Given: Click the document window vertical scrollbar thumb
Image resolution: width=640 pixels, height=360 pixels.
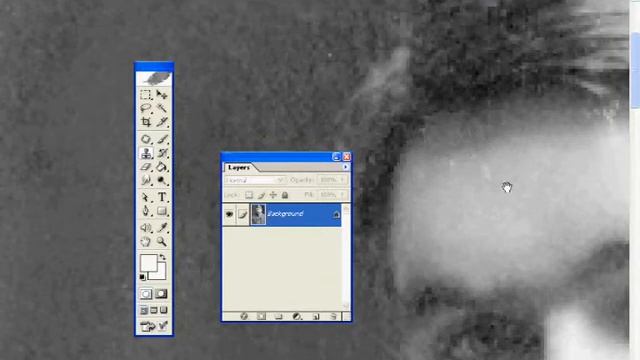Looking at the screenshot, I should 635,70.
